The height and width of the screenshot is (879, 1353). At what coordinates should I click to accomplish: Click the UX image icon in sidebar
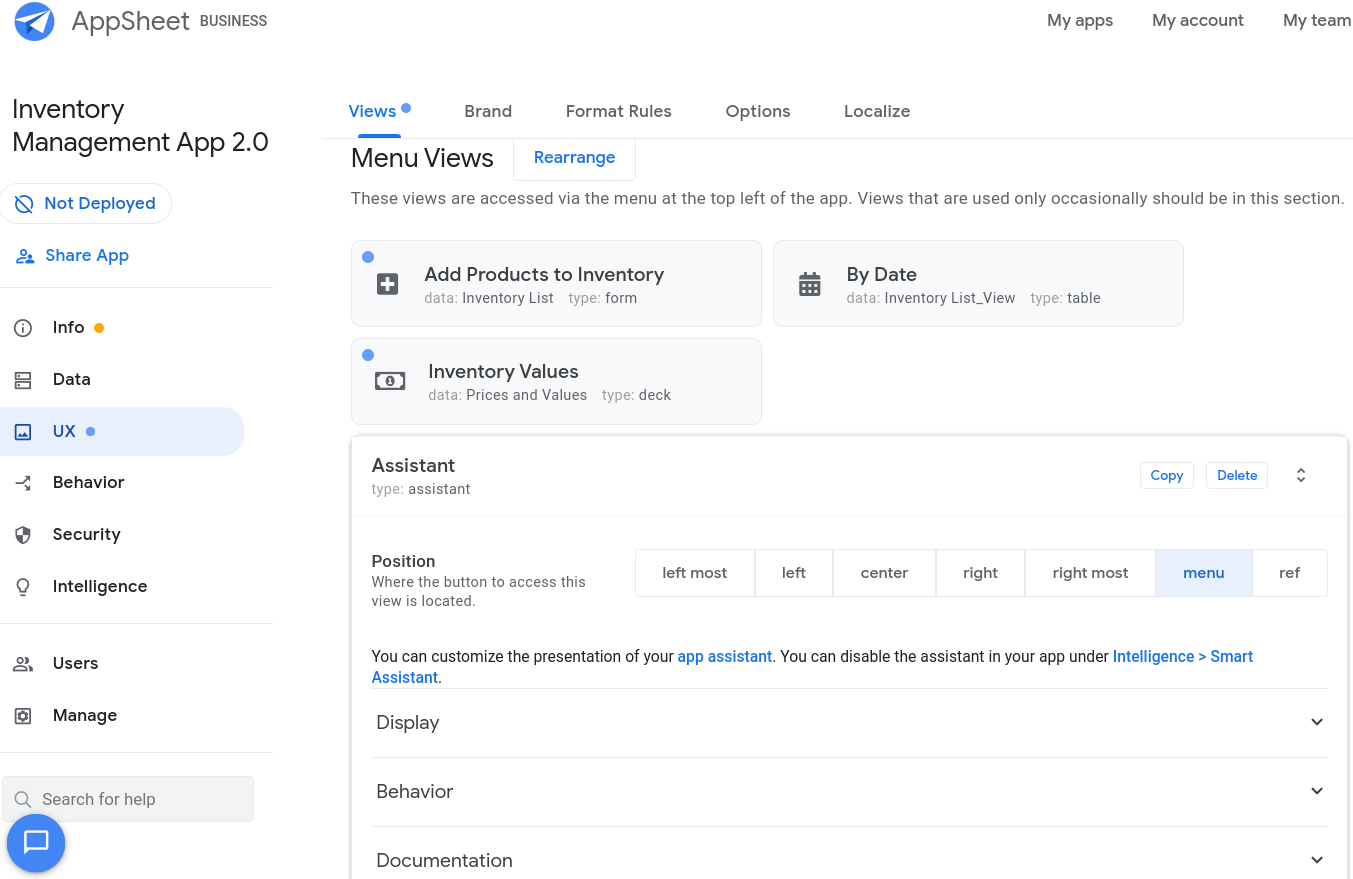pos(23,432)
